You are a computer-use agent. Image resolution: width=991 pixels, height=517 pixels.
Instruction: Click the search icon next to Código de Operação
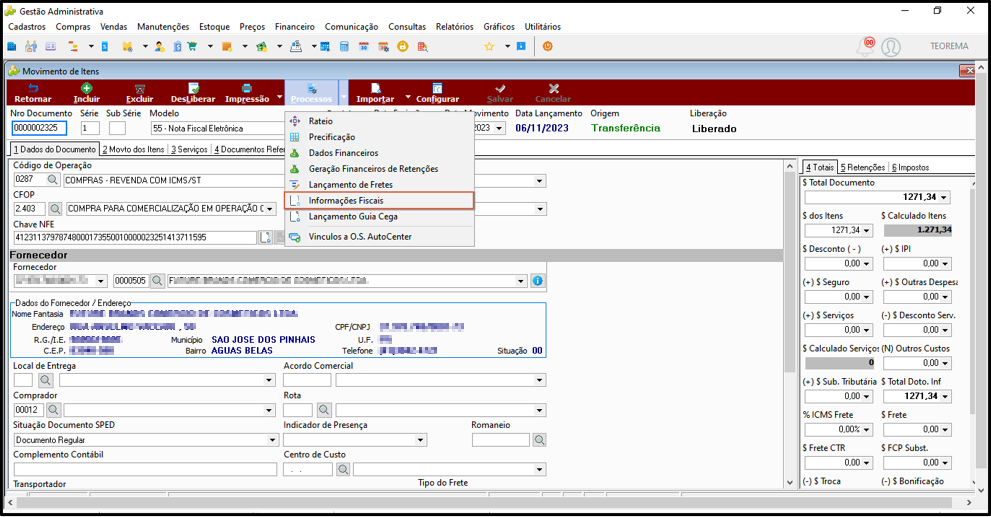pyautogui.click(x=53, y=180)
